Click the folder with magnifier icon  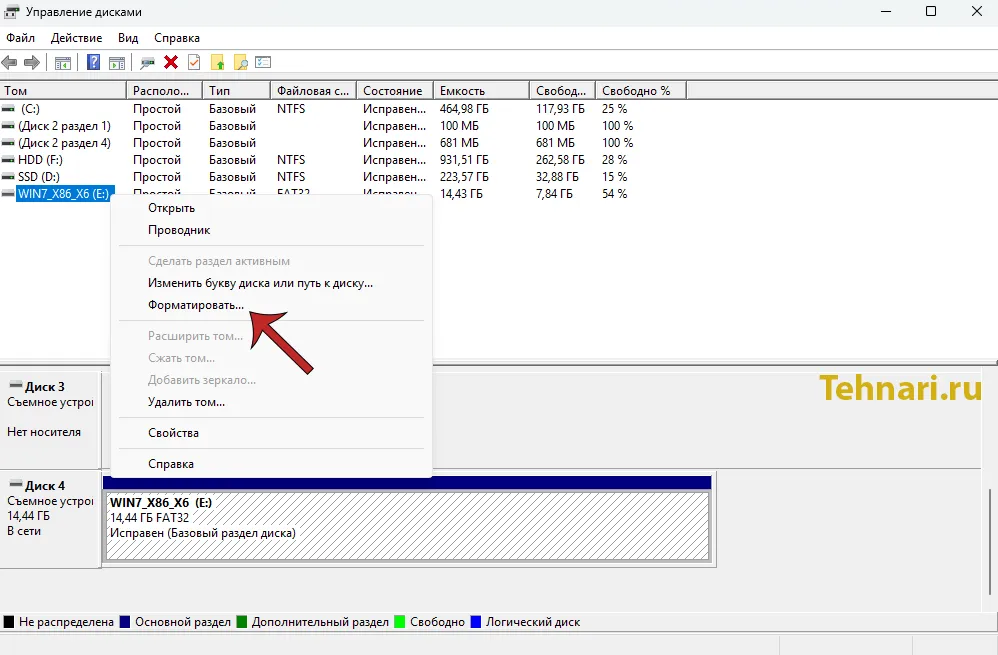(241, 62)
